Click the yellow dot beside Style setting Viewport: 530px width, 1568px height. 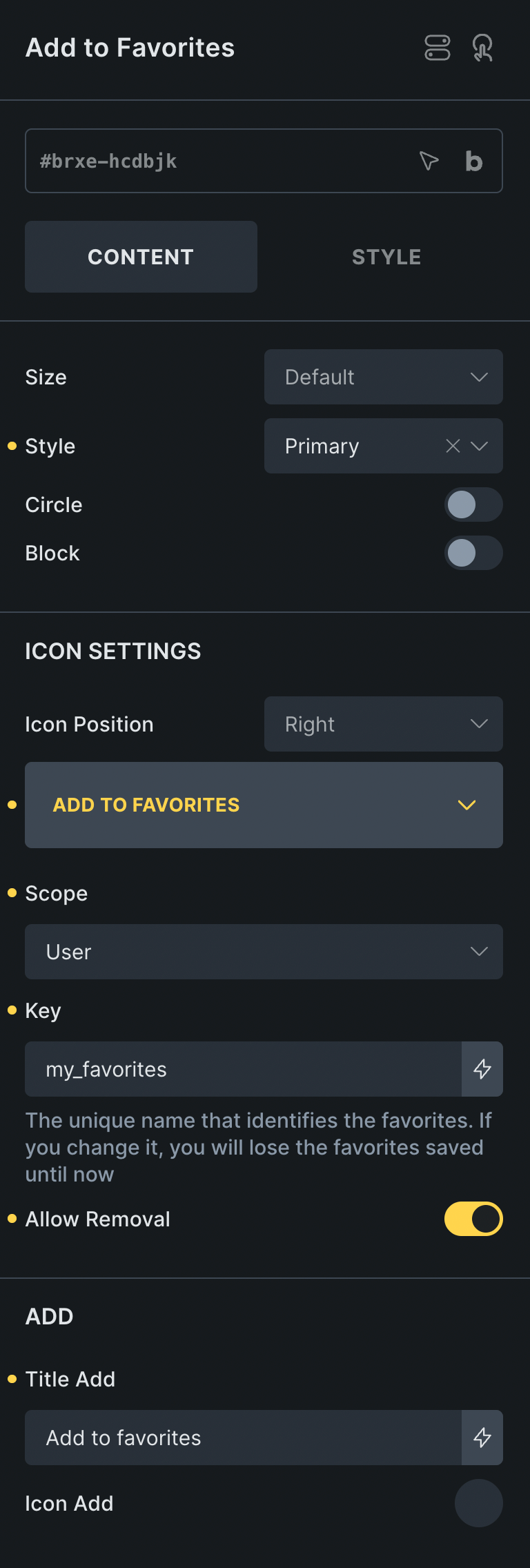pos(11,446)
